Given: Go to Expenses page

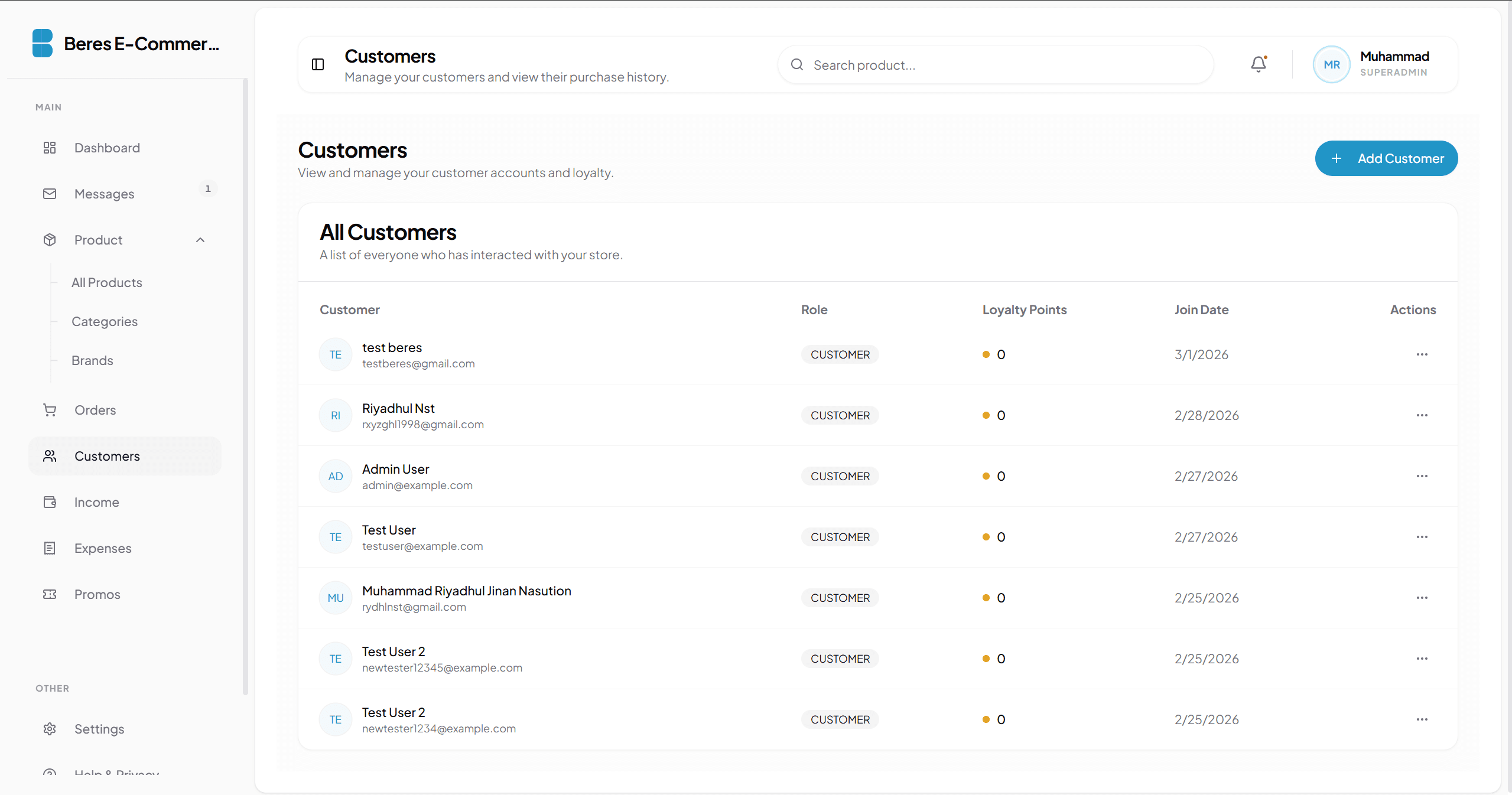Looking at the screenshot, I should click(125, 548).
